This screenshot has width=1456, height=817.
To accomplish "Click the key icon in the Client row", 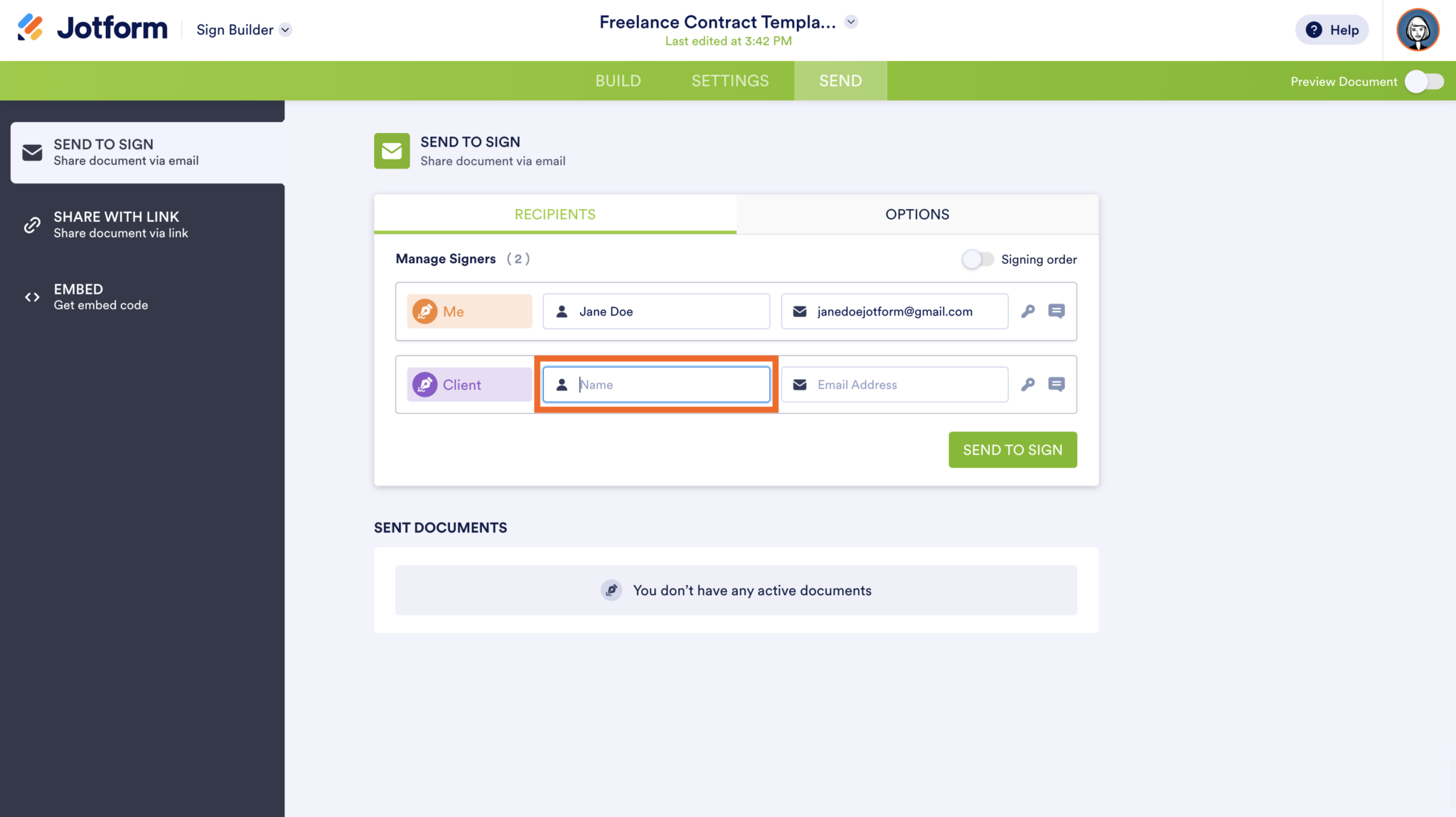I will click(x=1029, y=384).
